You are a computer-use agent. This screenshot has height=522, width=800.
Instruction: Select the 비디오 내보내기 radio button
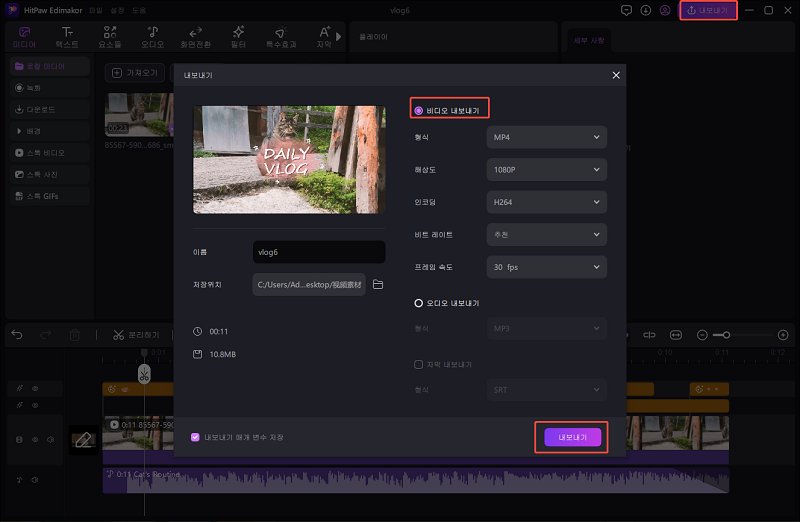(418, 110)
